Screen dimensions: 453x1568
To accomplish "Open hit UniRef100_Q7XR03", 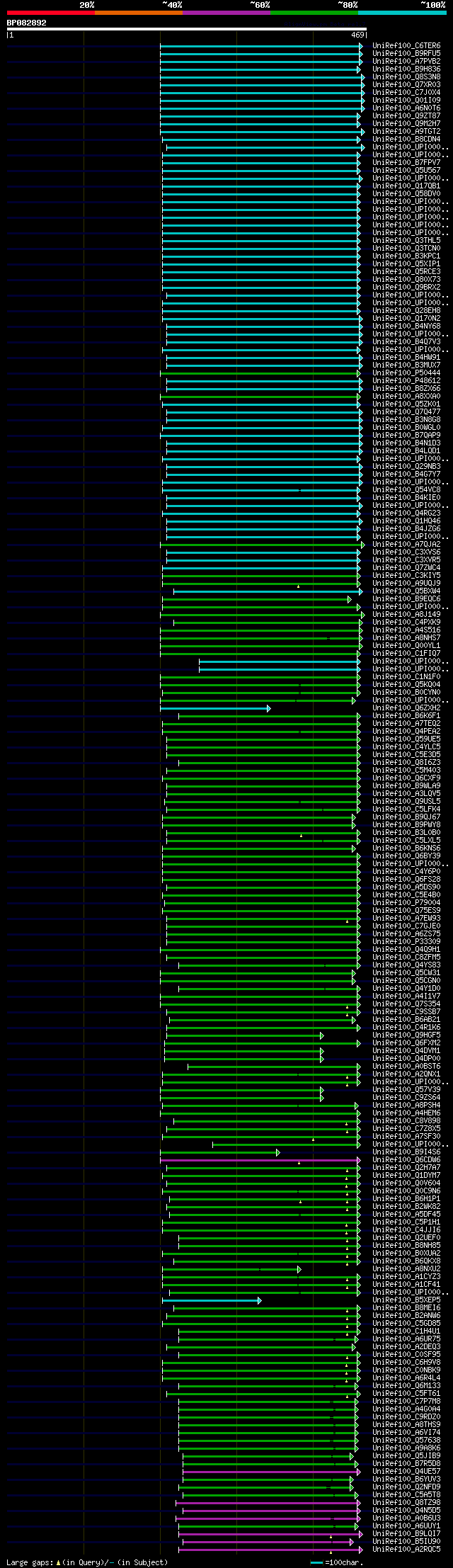I will pyautogui.click(x=406, y=85).
